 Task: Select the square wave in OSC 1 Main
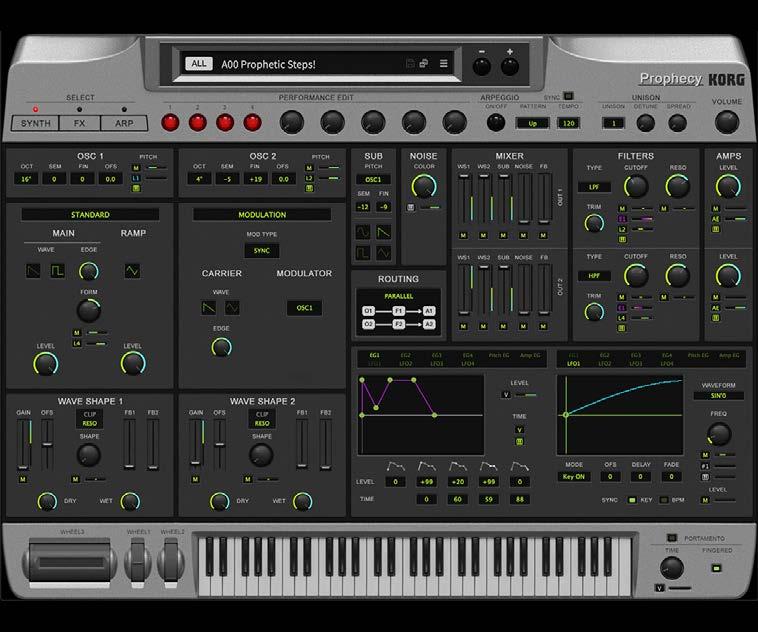(x=58, y=271)
